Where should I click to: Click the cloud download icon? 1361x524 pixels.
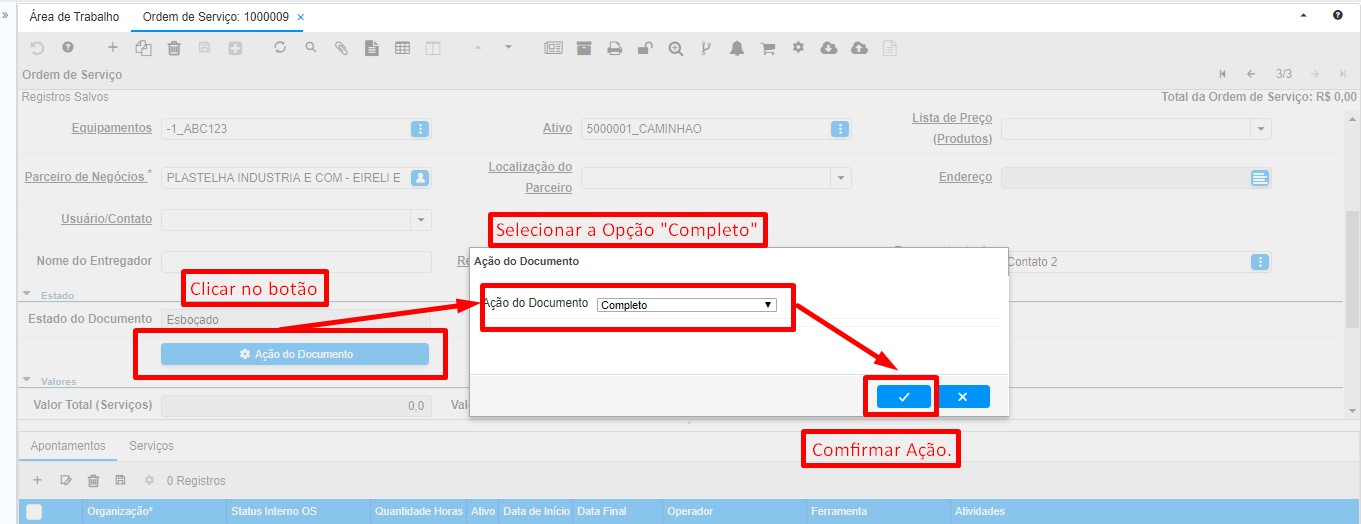(x=828, y=48)
